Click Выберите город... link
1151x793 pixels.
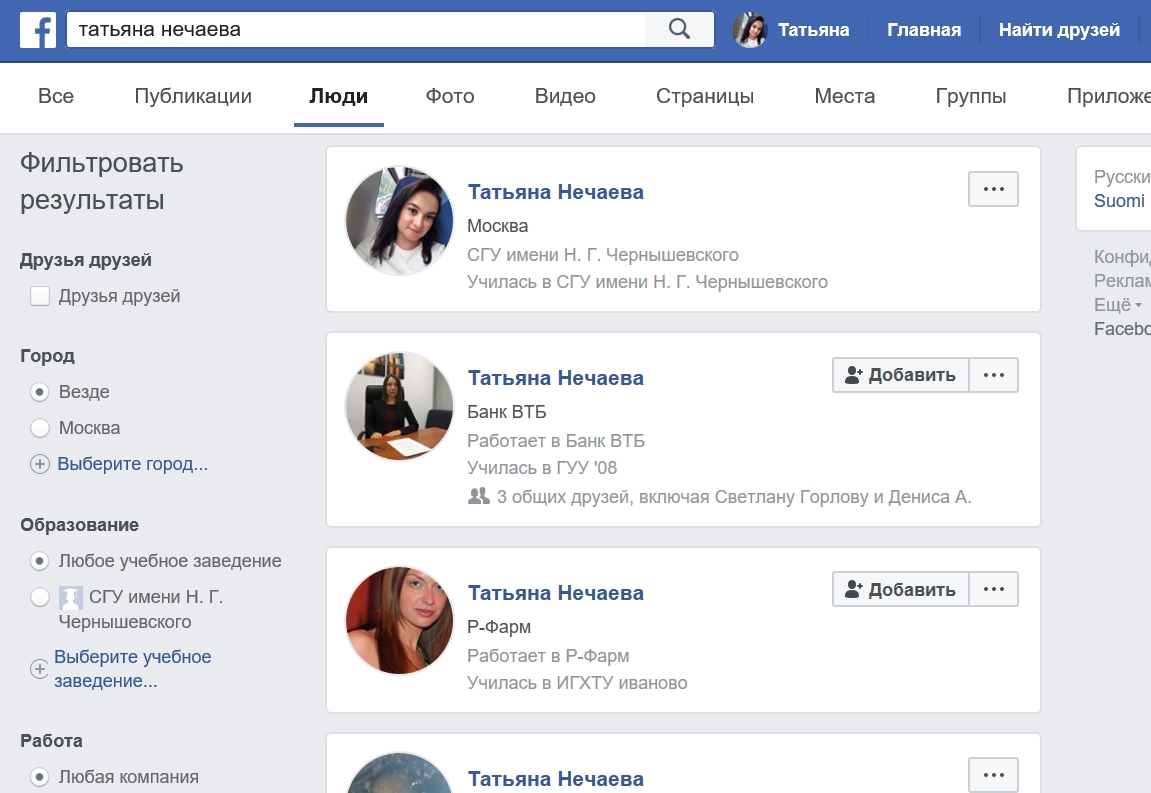coord(133,464)
